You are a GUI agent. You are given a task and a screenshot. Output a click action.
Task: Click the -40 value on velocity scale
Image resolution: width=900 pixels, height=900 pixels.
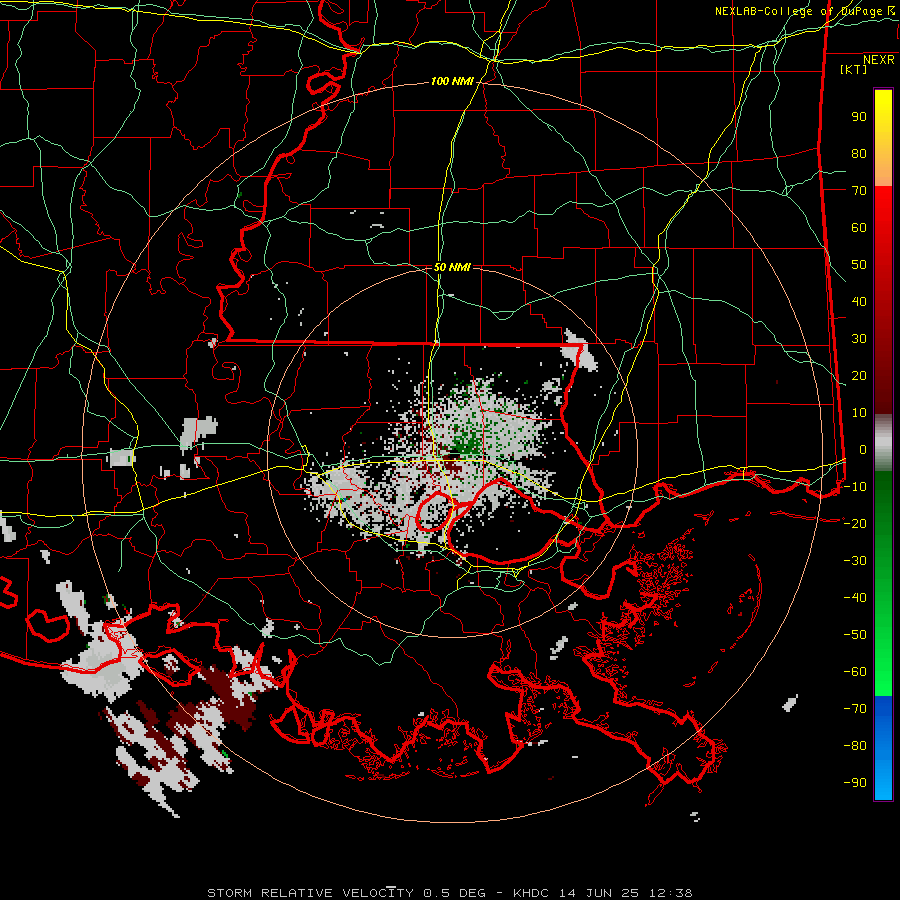click(x=855, y=598)
